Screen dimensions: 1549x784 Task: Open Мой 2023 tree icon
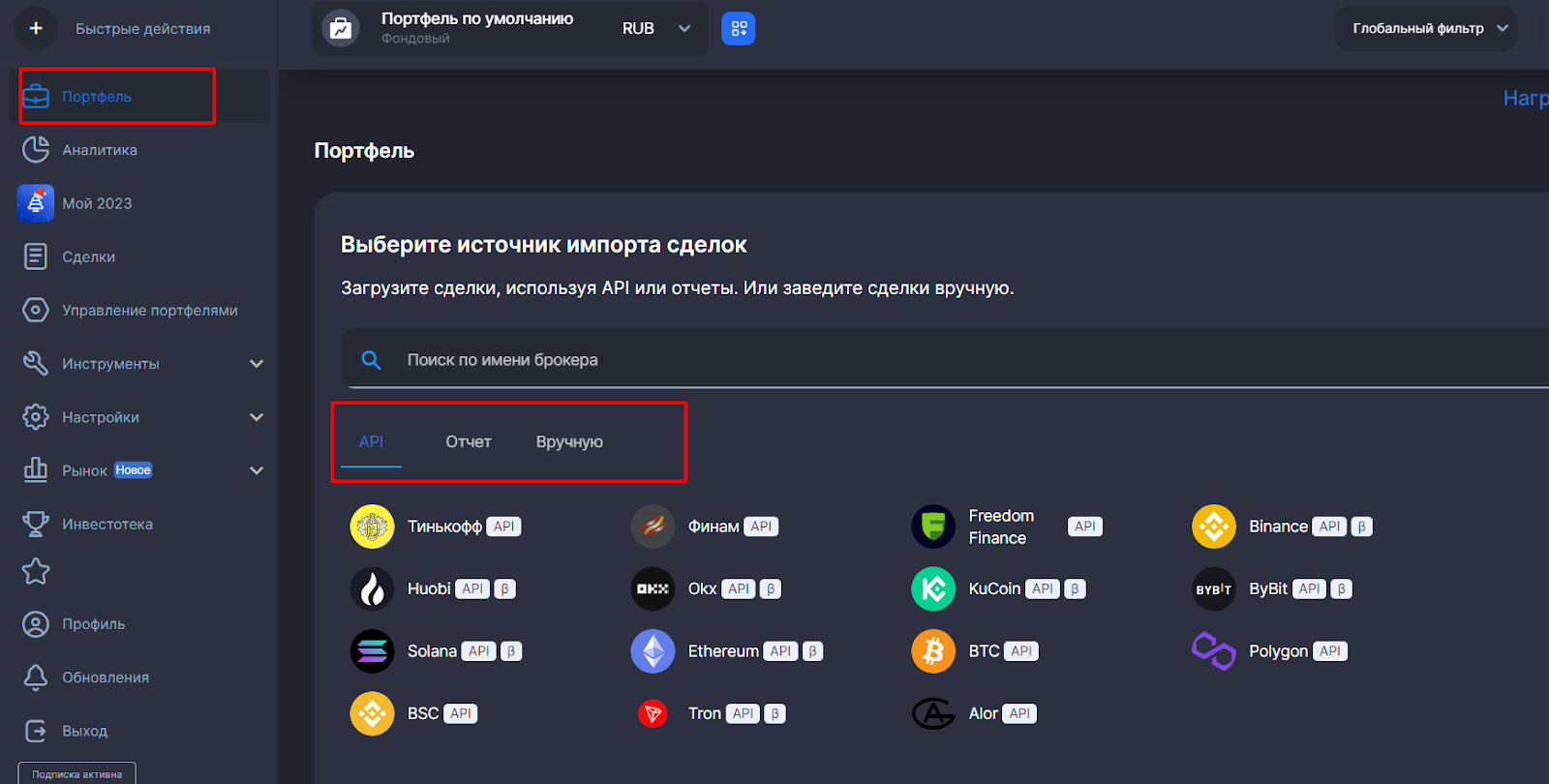click(x=36, y=203)
